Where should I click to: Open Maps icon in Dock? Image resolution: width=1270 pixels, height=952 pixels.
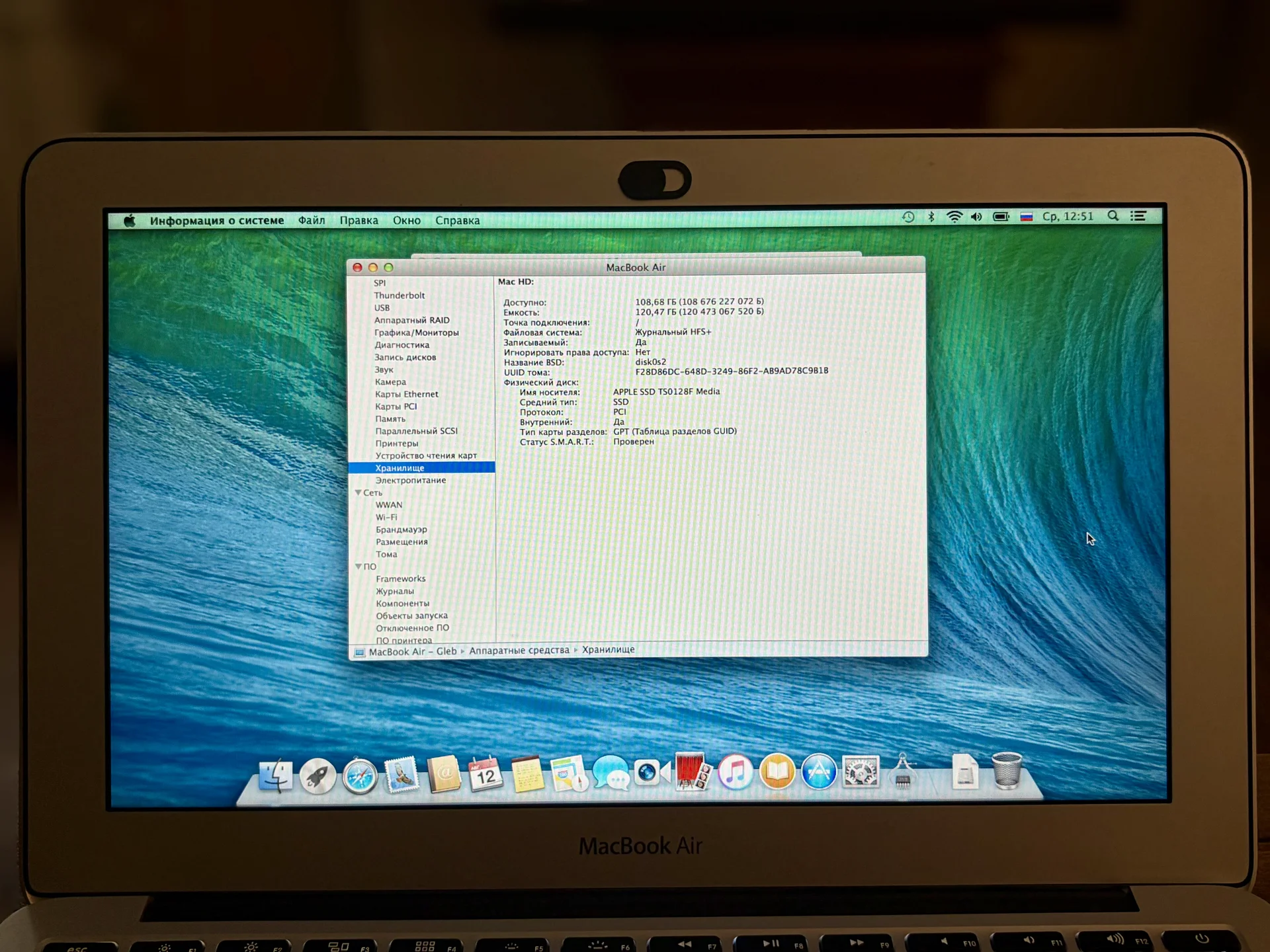tap(569, 773)
